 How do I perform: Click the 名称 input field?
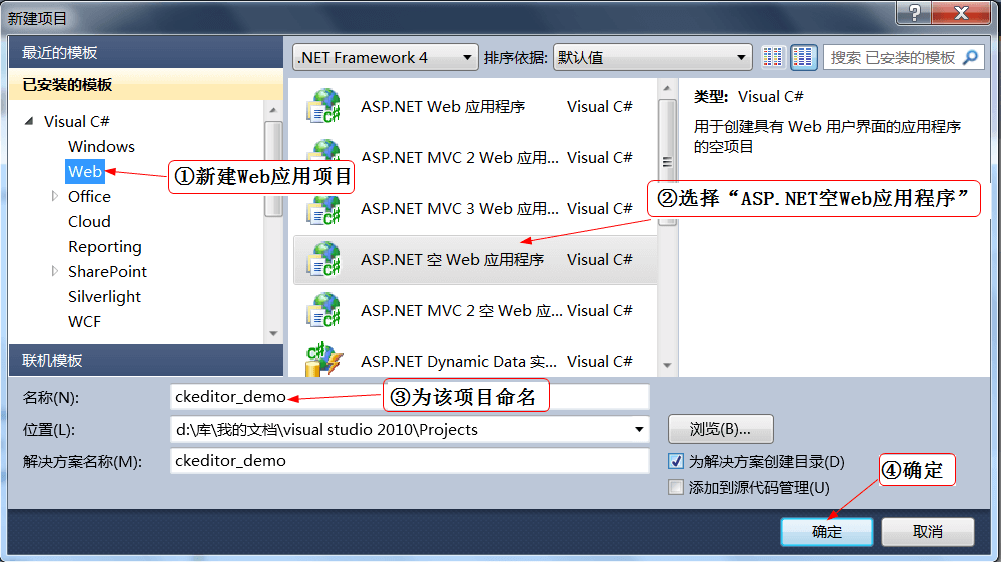(410, 397)
